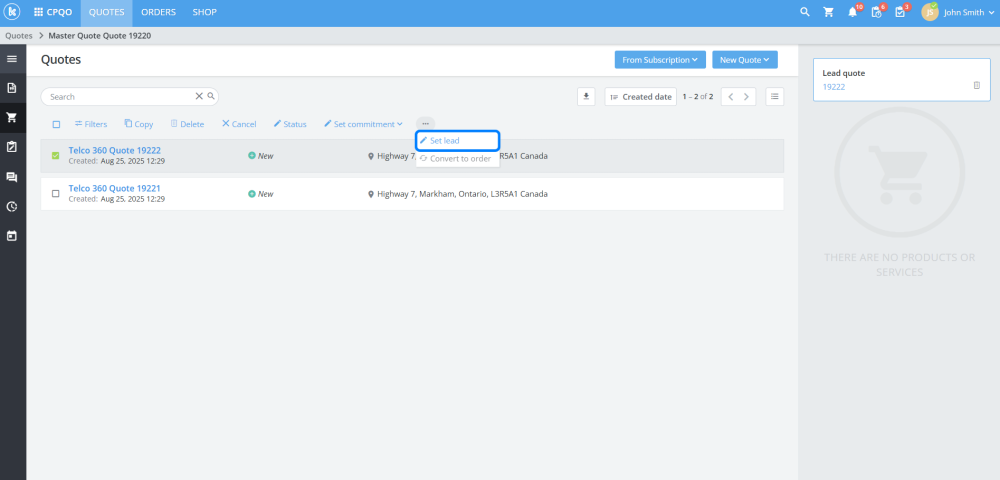This screenshot has height=480, width=1000.
Task: Click the Copy toolbar action
Action: click(x=138, y=124)
